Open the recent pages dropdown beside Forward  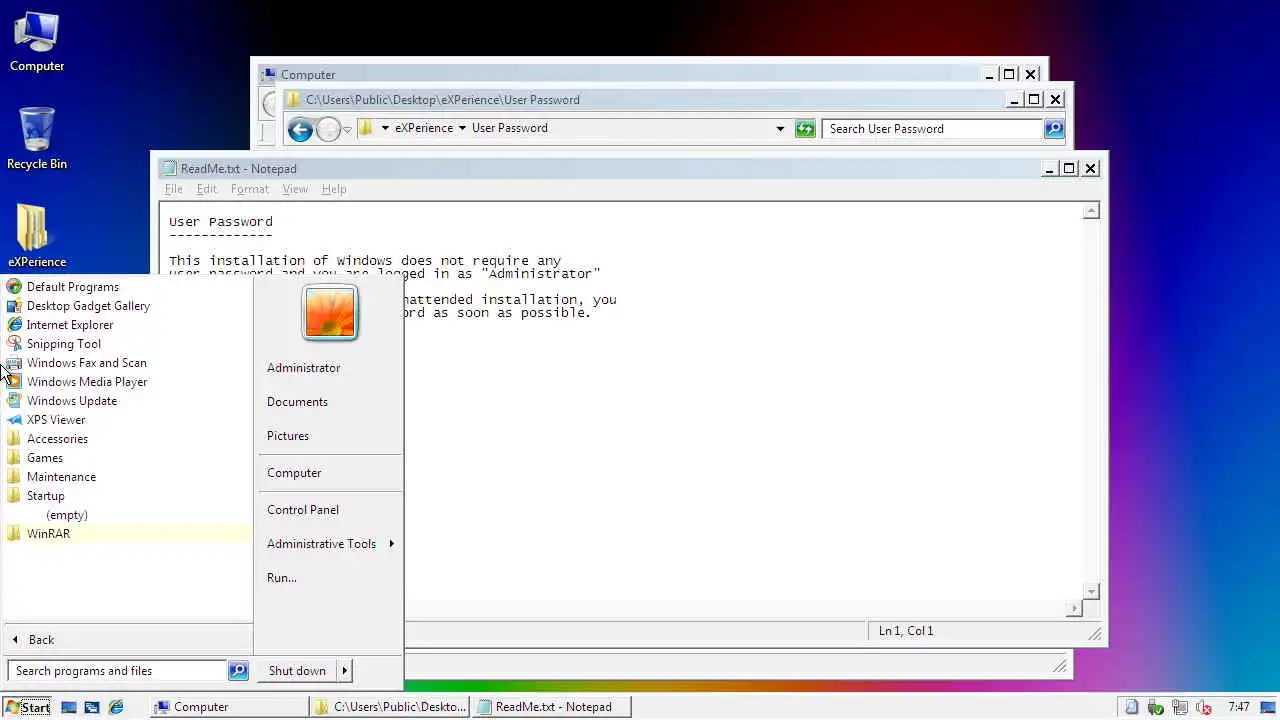[x=347, y=129]
